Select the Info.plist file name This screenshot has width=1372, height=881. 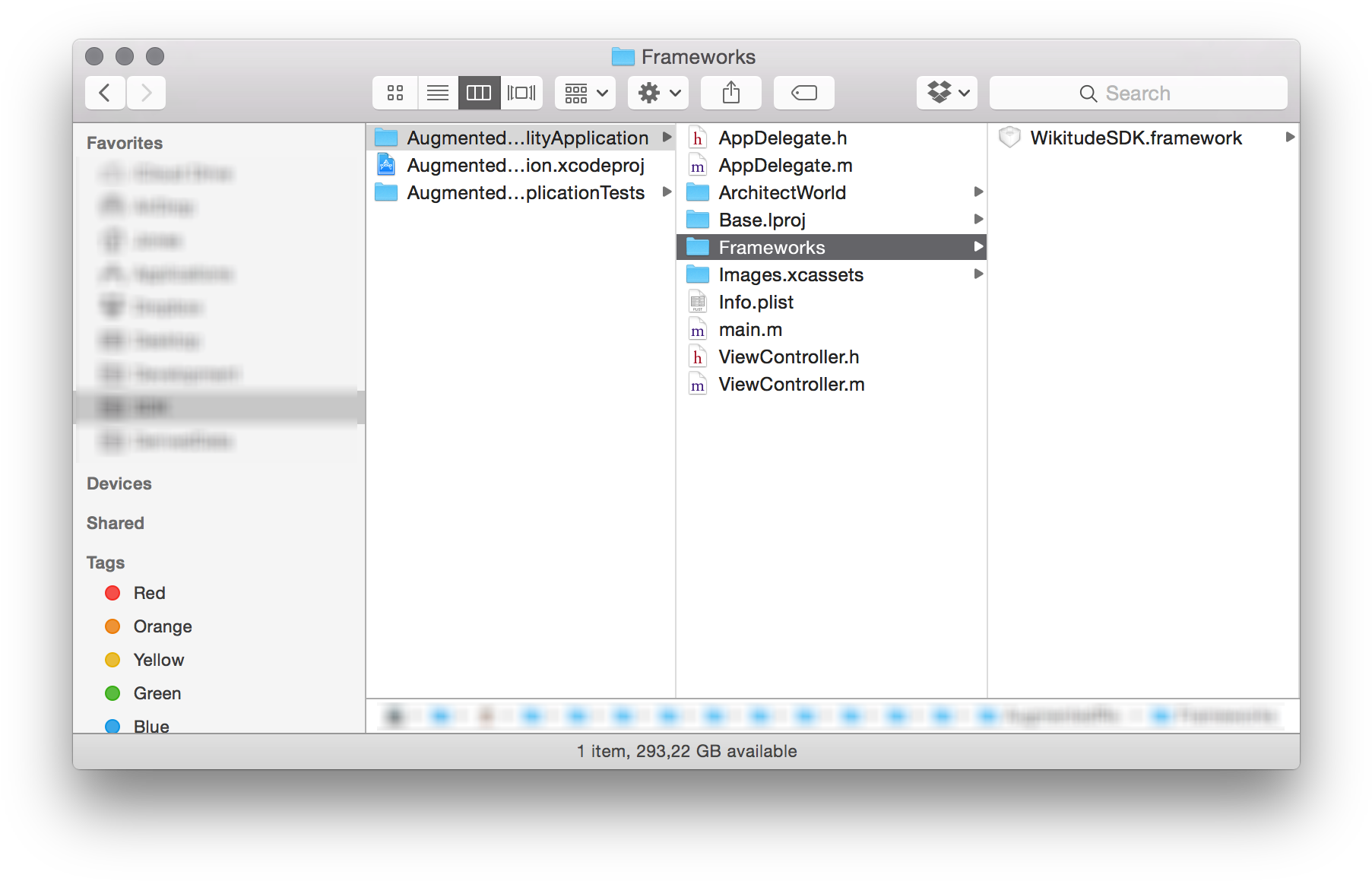[x=756, y=302]
